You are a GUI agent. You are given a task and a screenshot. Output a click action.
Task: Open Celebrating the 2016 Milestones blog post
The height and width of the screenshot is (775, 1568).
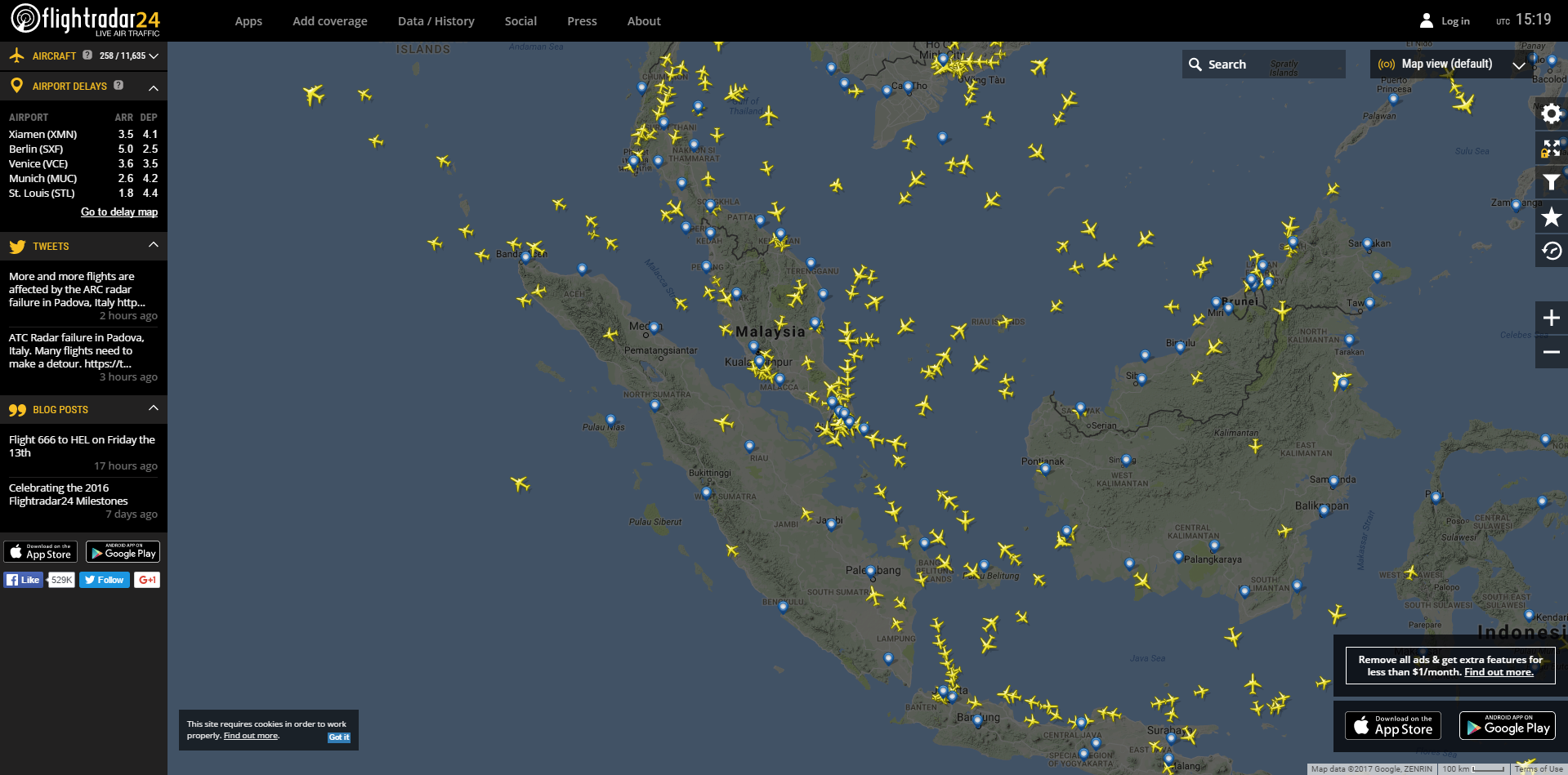[x=69, y=494]
